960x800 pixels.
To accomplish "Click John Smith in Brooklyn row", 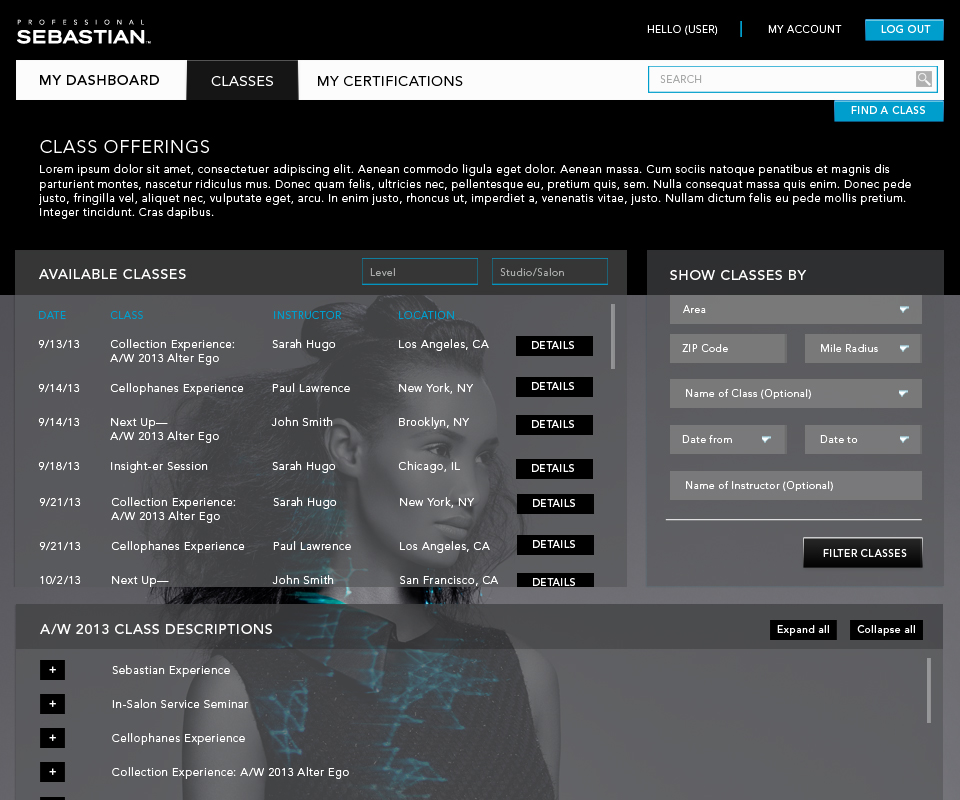I will [x=302, y=422].
